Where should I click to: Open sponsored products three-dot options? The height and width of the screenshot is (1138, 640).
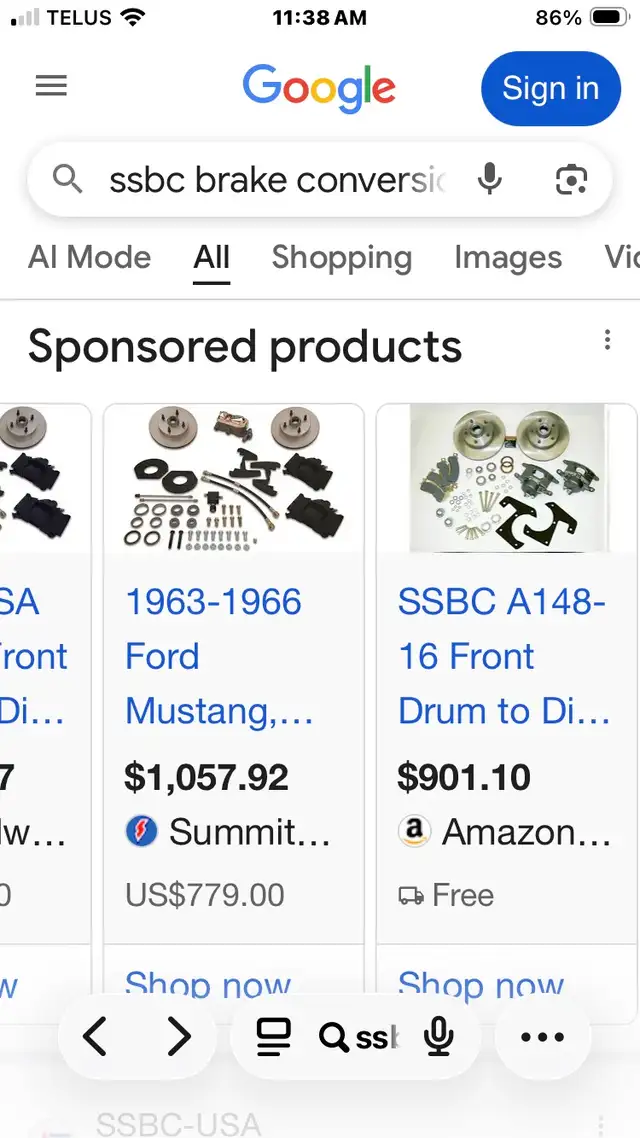[x=607, y=341]
